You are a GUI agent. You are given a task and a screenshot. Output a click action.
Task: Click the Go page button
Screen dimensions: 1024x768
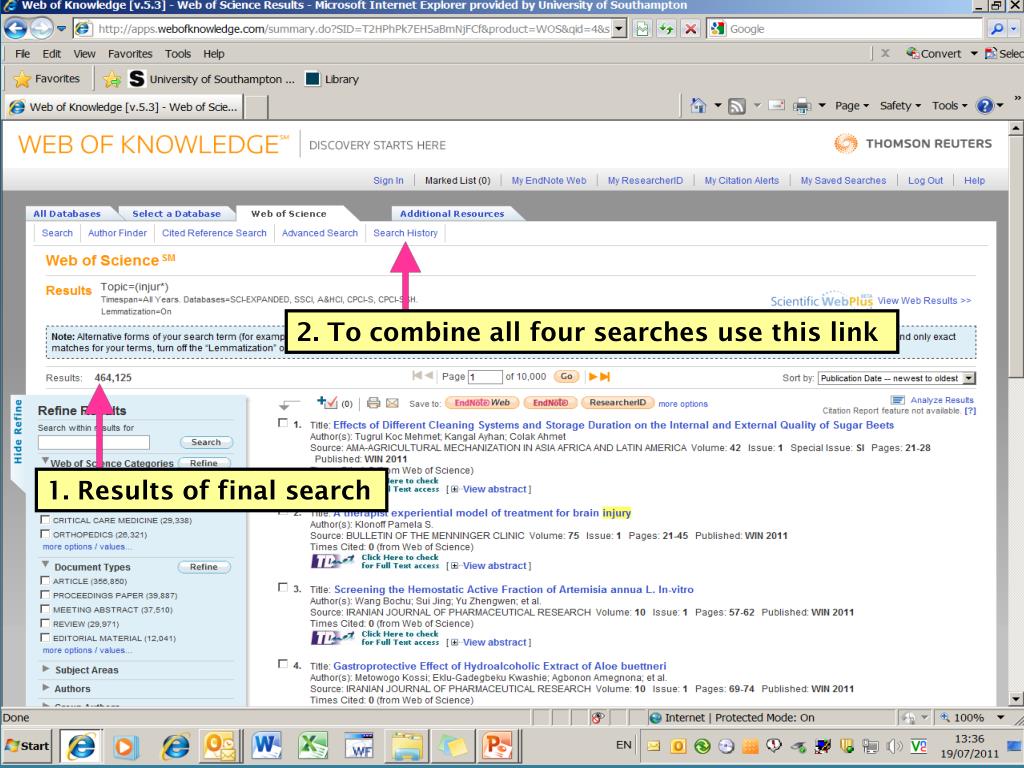(566, 376)
